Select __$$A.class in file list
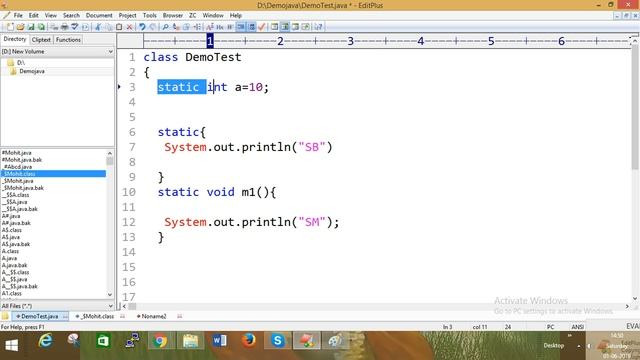This screenshot has width=640, height=360. coord(16,195)
